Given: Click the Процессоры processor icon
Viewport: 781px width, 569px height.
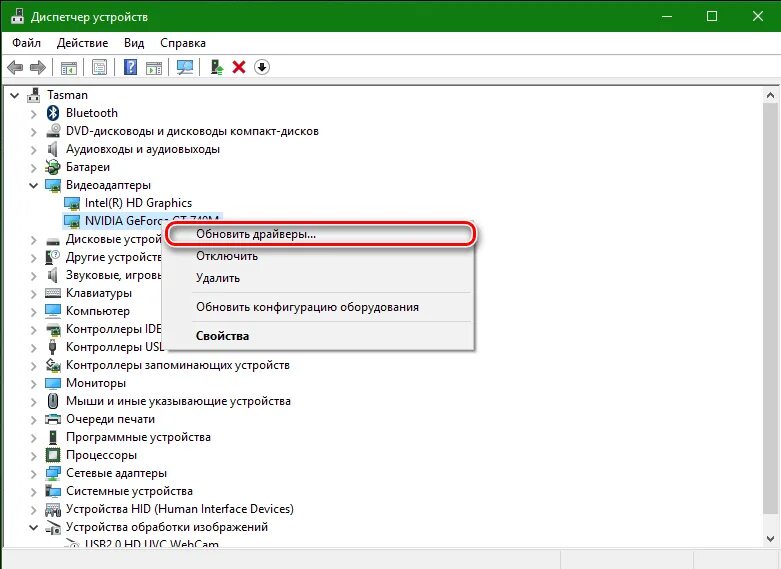Looking at the screenshot, I should tap(53, 455).
